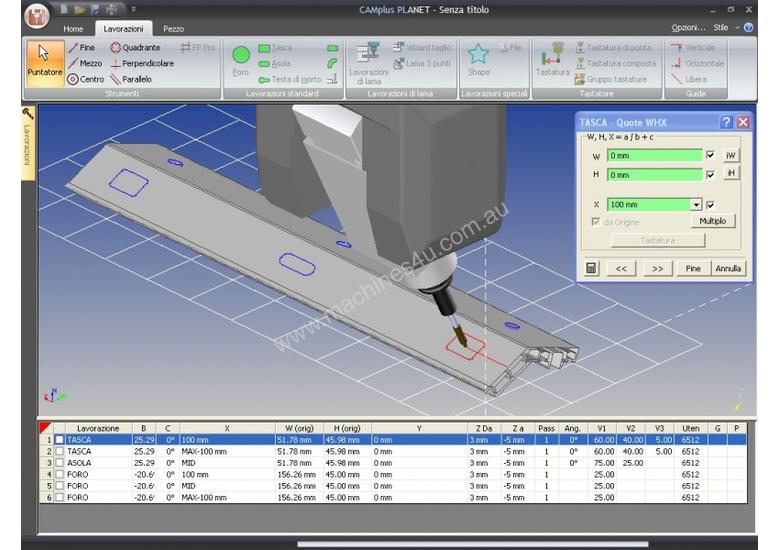Open Lavorazioni di lama tool
The height and width of the screenshot is (550, 780).
[369, 64]
